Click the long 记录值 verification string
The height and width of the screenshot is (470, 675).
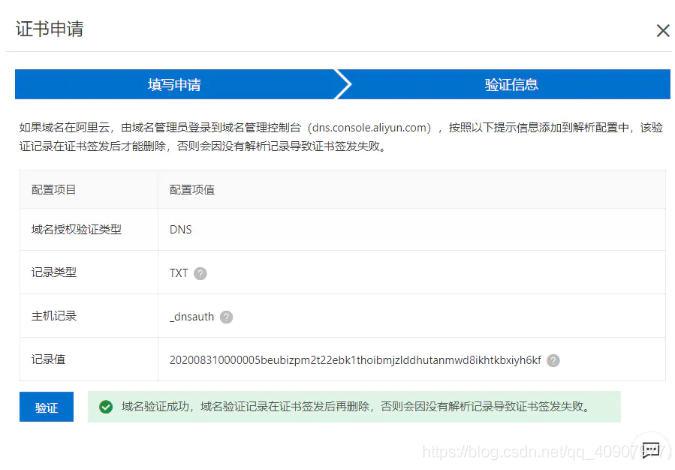tap(355, 360)
